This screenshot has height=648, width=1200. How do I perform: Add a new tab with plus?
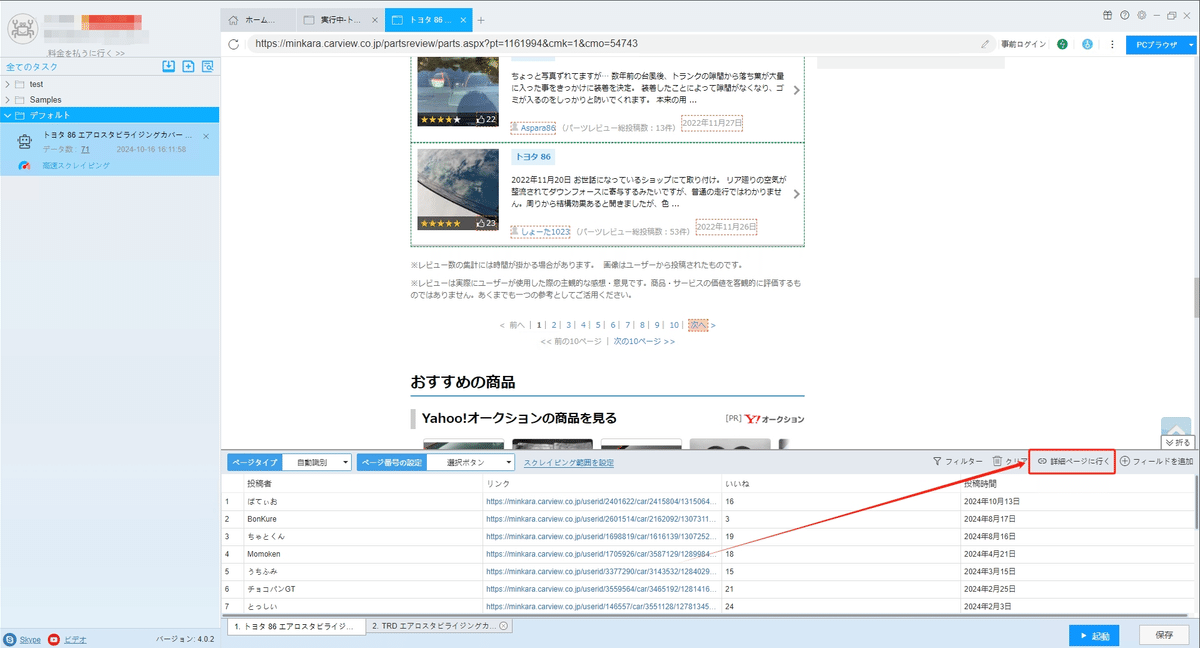coord(481,20)
